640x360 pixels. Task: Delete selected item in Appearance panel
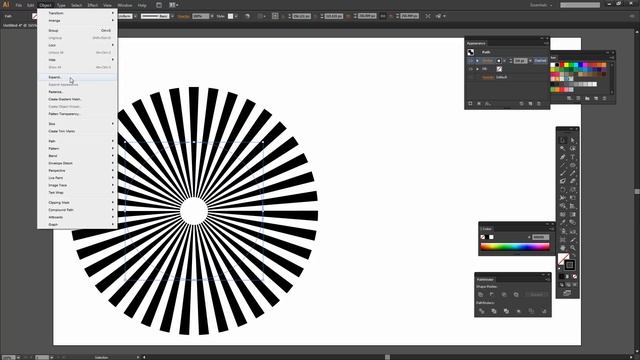[x=539, y=104]
